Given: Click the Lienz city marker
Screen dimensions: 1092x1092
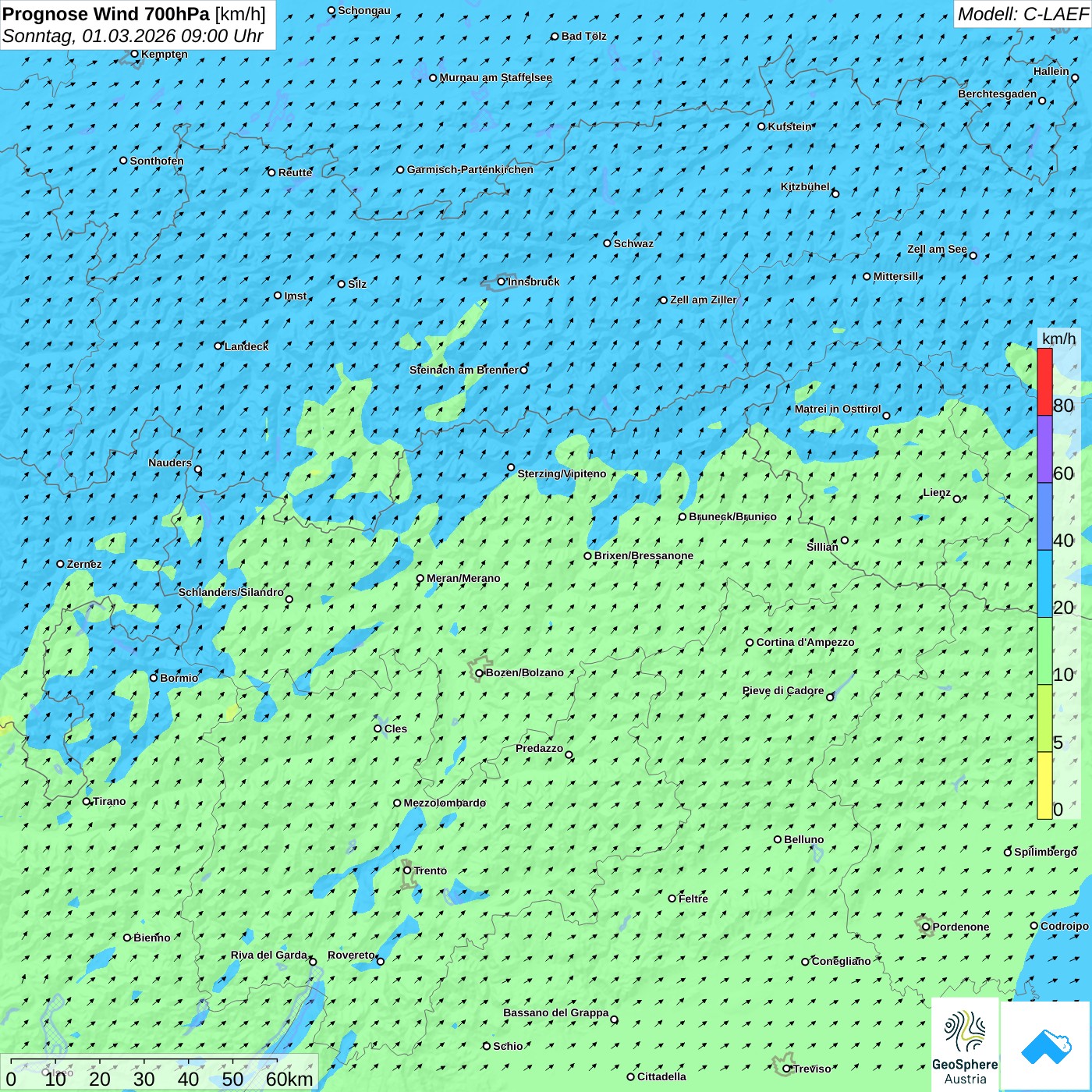Looking at the screenshot, I should pos(957,498).
